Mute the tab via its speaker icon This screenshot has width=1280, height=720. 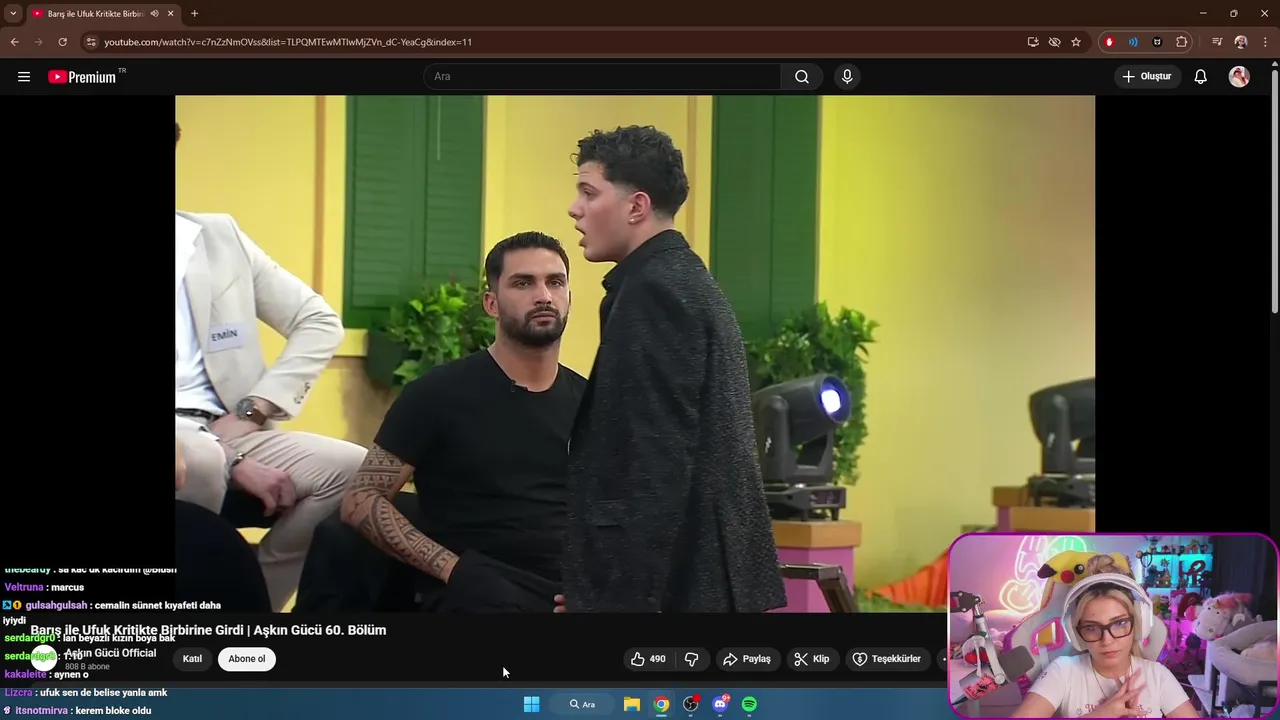point(154,14)
